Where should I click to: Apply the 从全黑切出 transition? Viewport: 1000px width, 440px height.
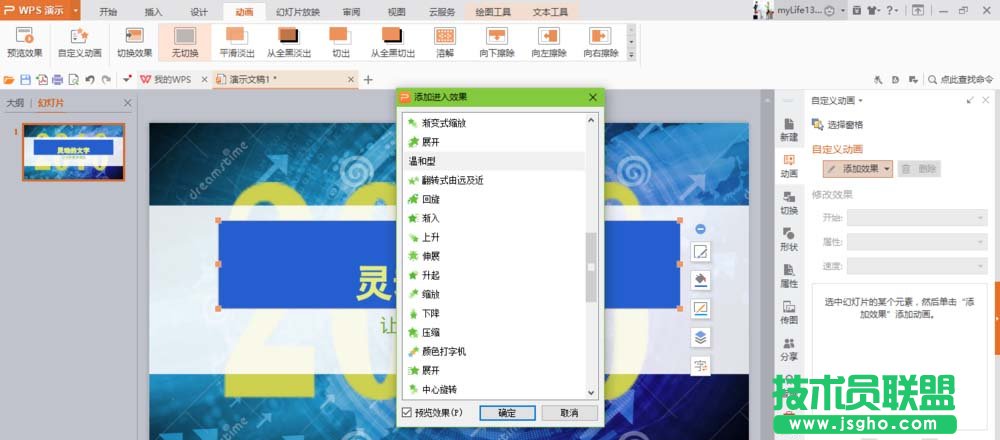[393, 43]
